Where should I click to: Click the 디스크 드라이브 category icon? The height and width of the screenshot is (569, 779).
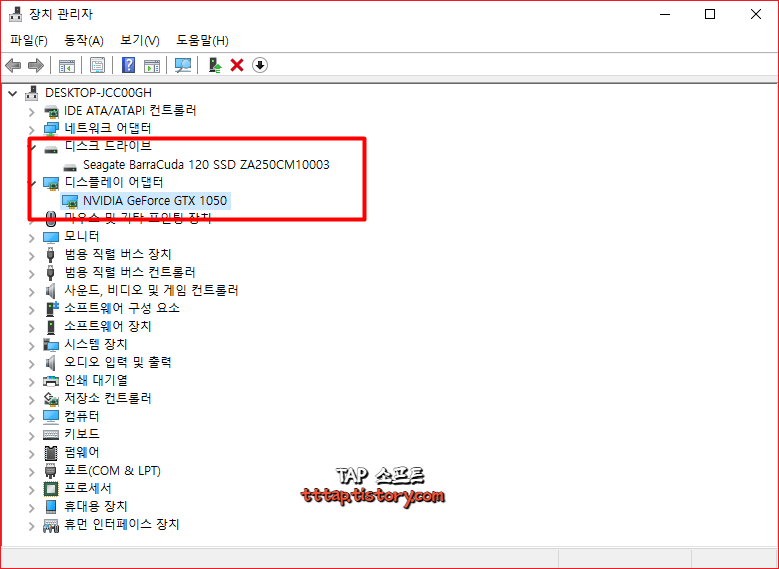[x=51, y=149]
